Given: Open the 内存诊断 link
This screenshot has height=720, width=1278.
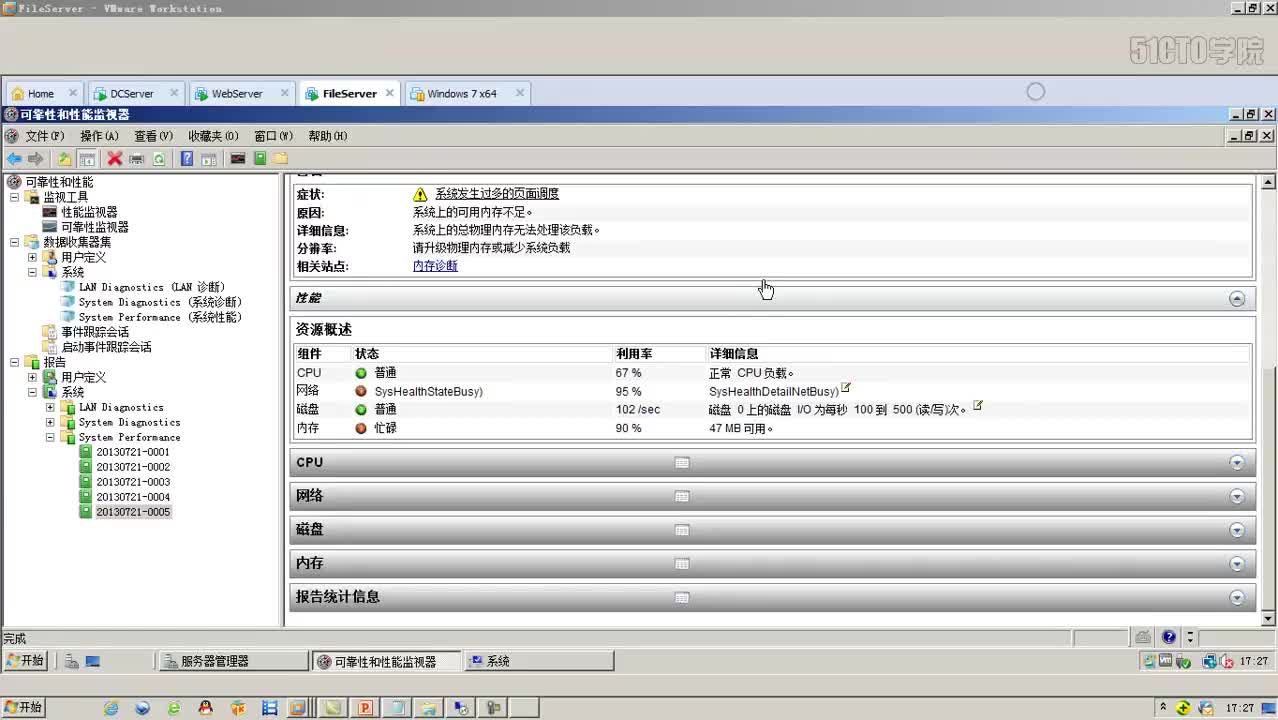Looking at the screenshot, I should pyautogui.click(x=435, y=266).
